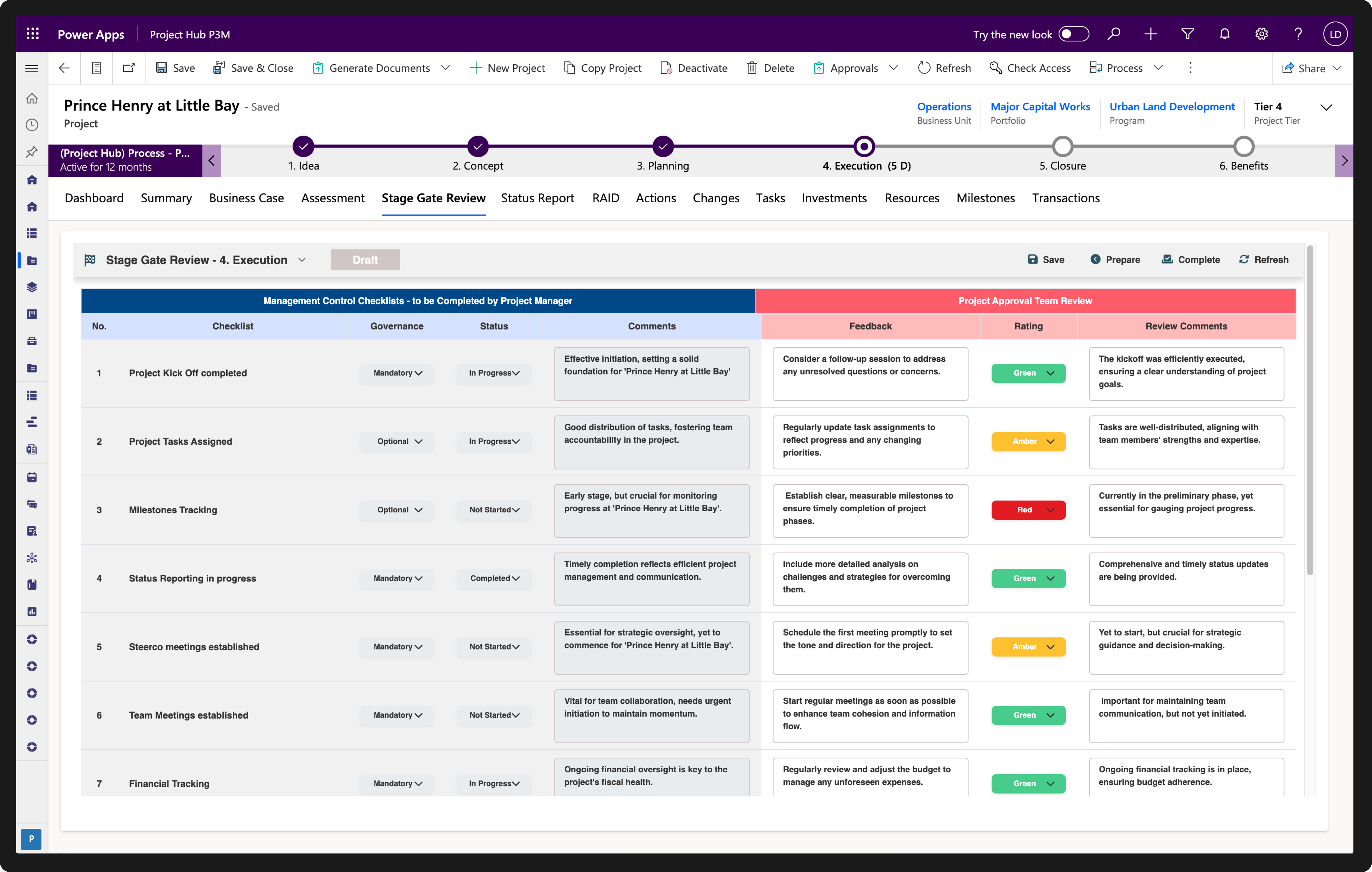Expand the Tier 4 header chevron
This screenshot has height=872, width=1372.
point(1326,107)
